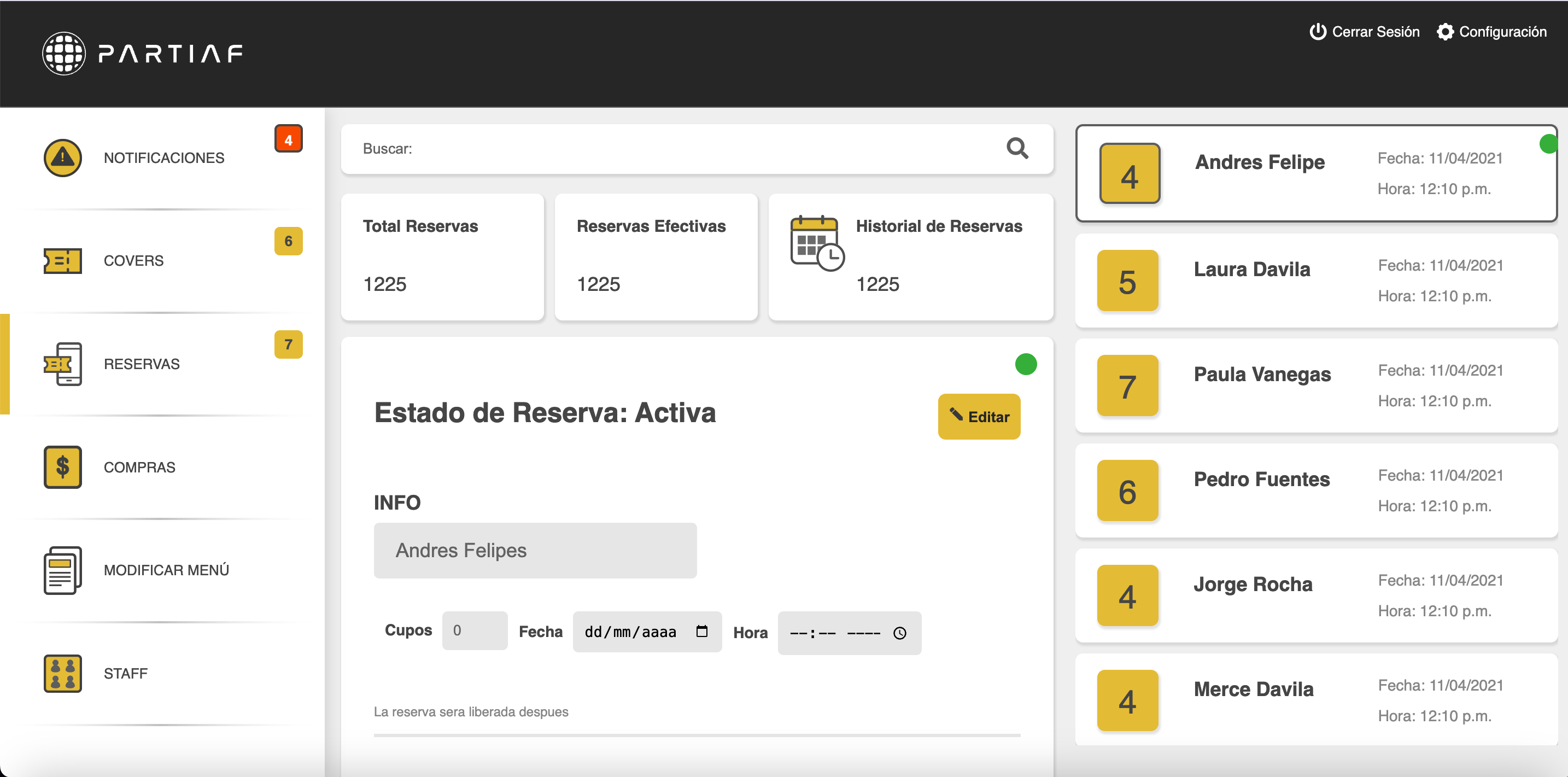This screenshot has height=777, width=1568.
Task: Click the Reservas phone ticket icon
Action: (x=62, y=364)
